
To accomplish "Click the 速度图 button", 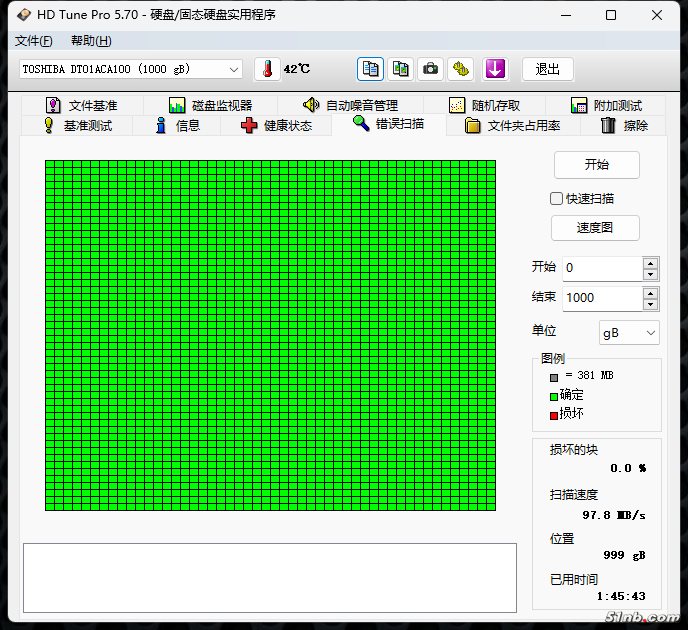I will 595,228.
